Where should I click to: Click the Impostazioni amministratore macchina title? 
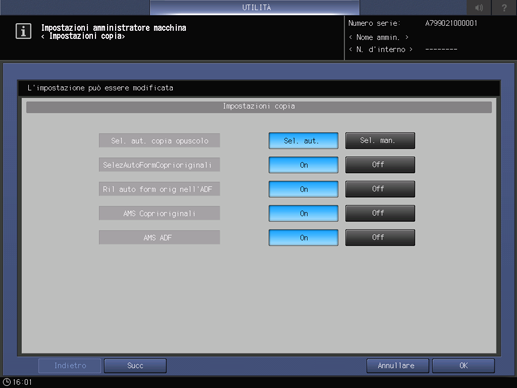pyautogui.click(x=114, y=28)
